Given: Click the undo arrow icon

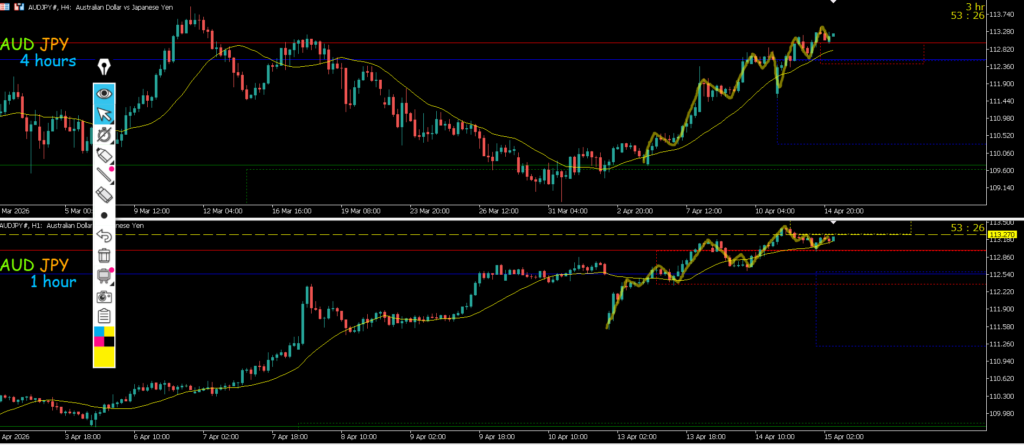Looking at the screenshot, I should [x=104, y=236].
